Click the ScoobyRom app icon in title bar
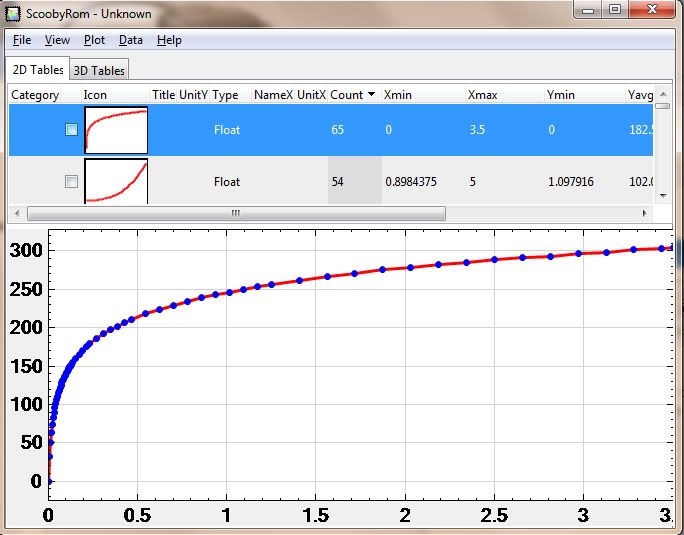 (x=14, y=14)
